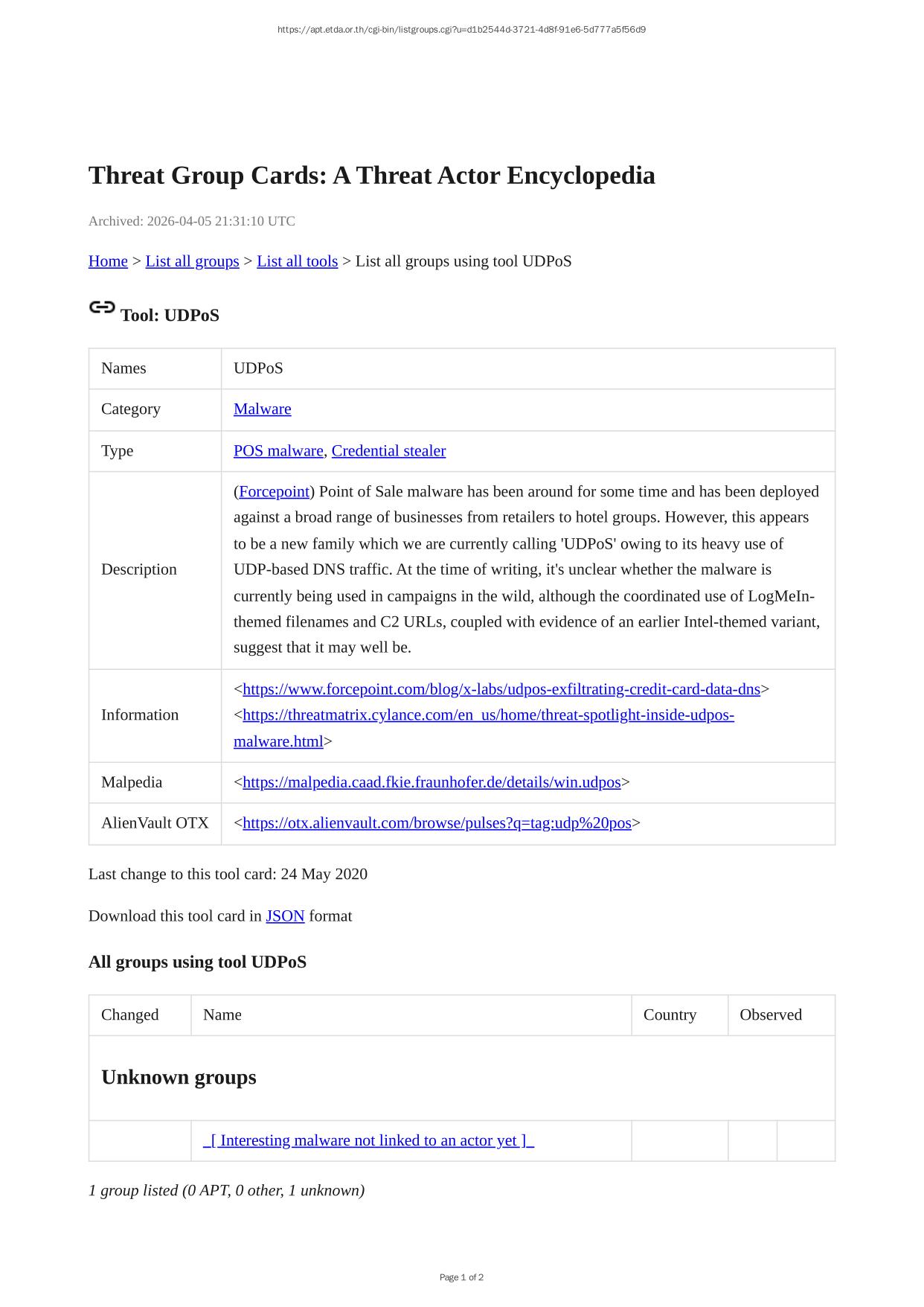This screenshot has height=1307, width=924.
Task: Visit the Forcepoint blog UDPoS article URL
Action: coord(501,689)
